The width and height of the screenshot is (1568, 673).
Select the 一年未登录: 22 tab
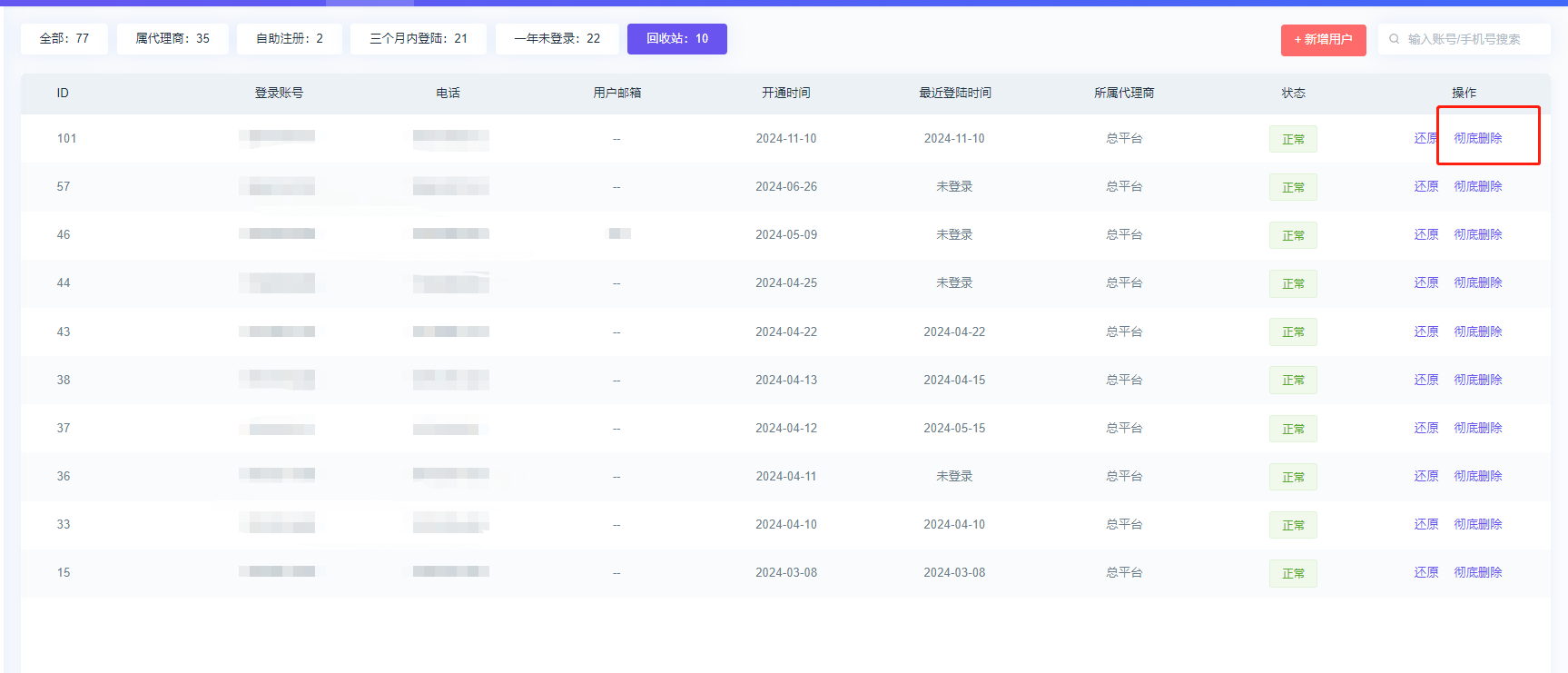(557, 39)
